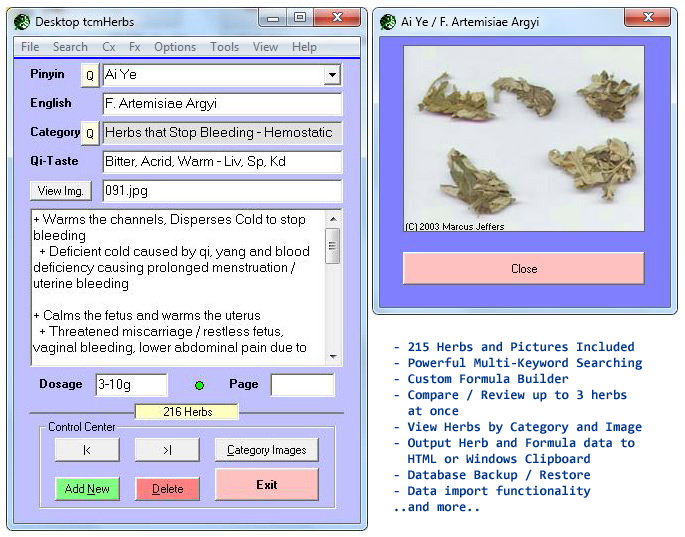Image resolution: width=685 pixels, height=537 pixels.
Task: Click the pink Exit button
Action: (x=266, y=485)
